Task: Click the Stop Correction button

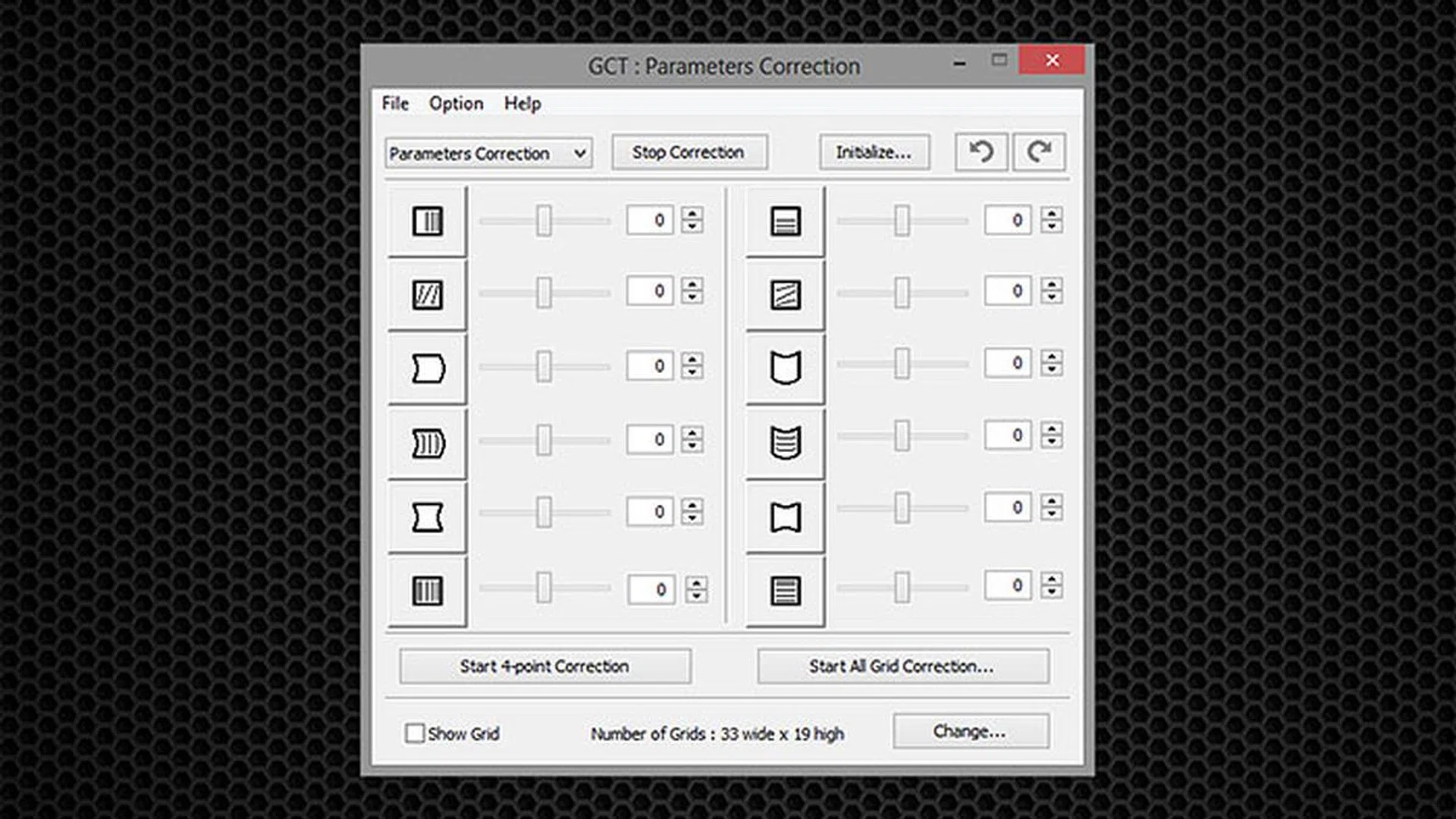Action: [689, 152]
